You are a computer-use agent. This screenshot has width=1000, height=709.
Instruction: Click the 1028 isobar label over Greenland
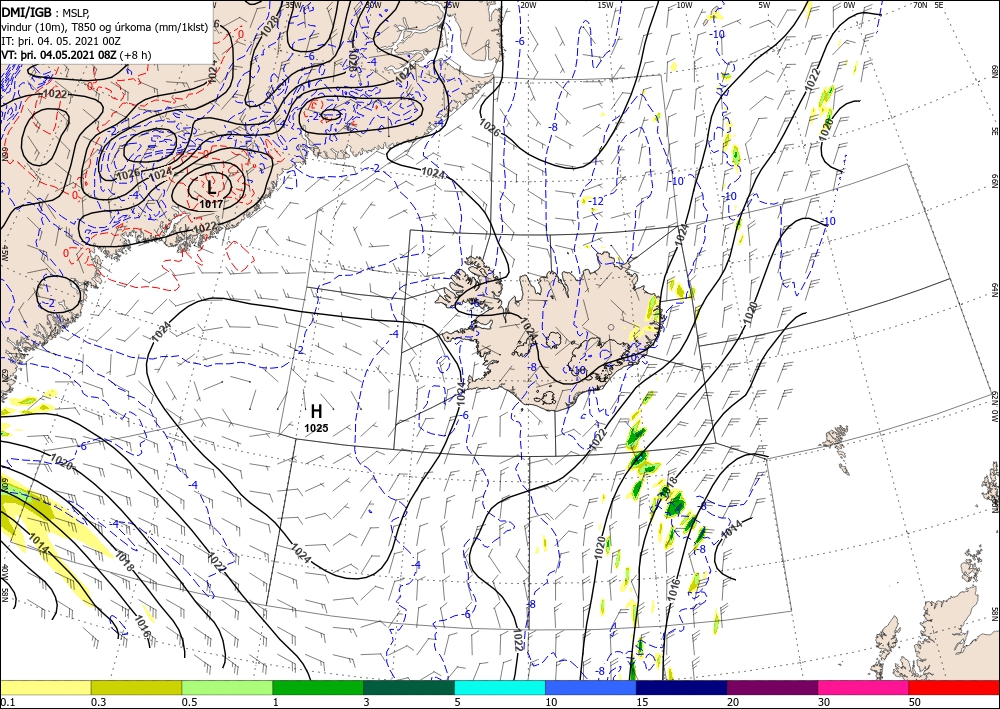tap(269, 24)
